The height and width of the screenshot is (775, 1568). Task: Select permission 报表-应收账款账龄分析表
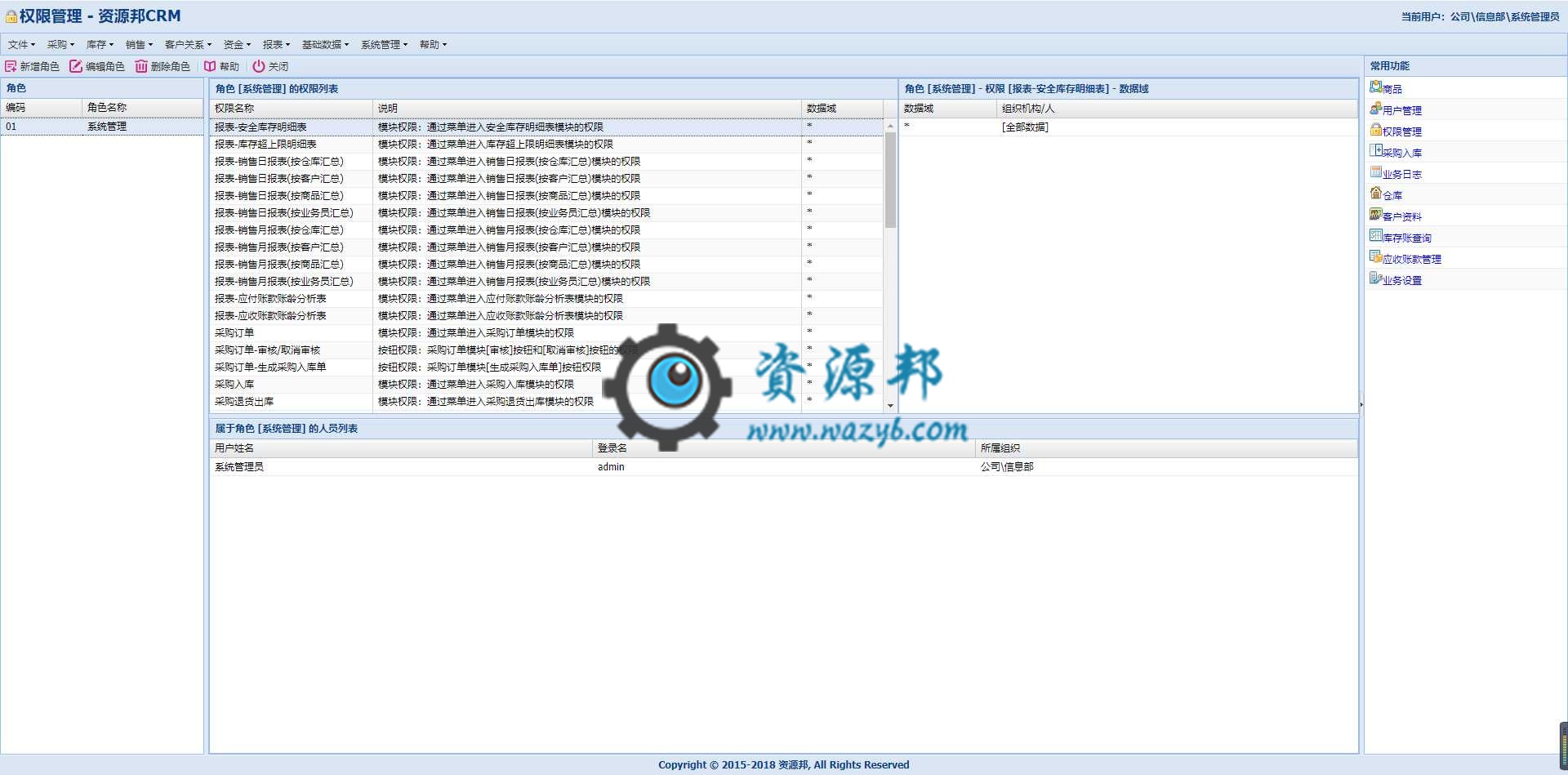(x=546, y=315)
